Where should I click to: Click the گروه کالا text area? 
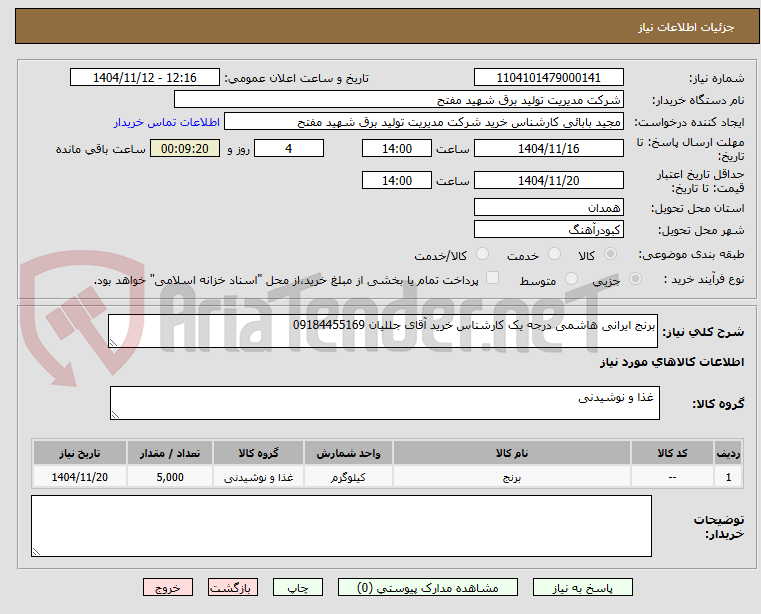(x=385, y=403)
